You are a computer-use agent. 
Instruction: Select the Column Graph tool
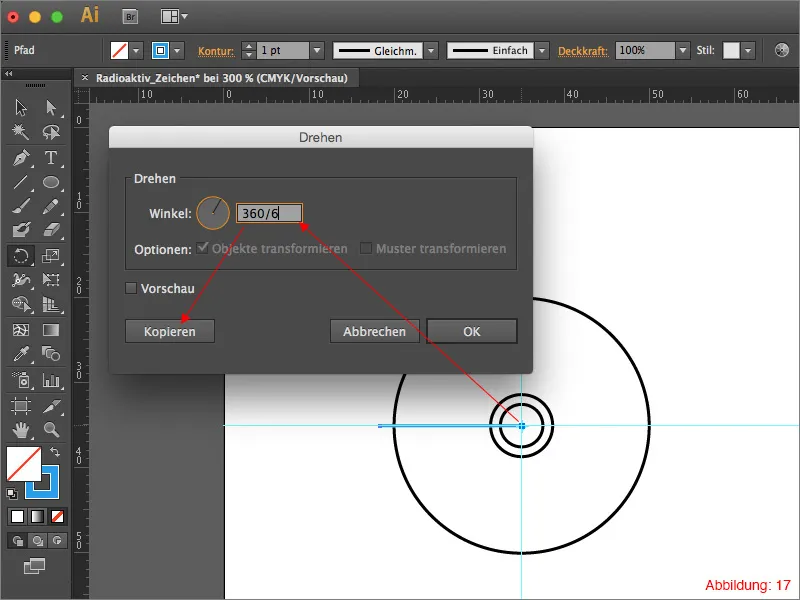pos(51,380)
